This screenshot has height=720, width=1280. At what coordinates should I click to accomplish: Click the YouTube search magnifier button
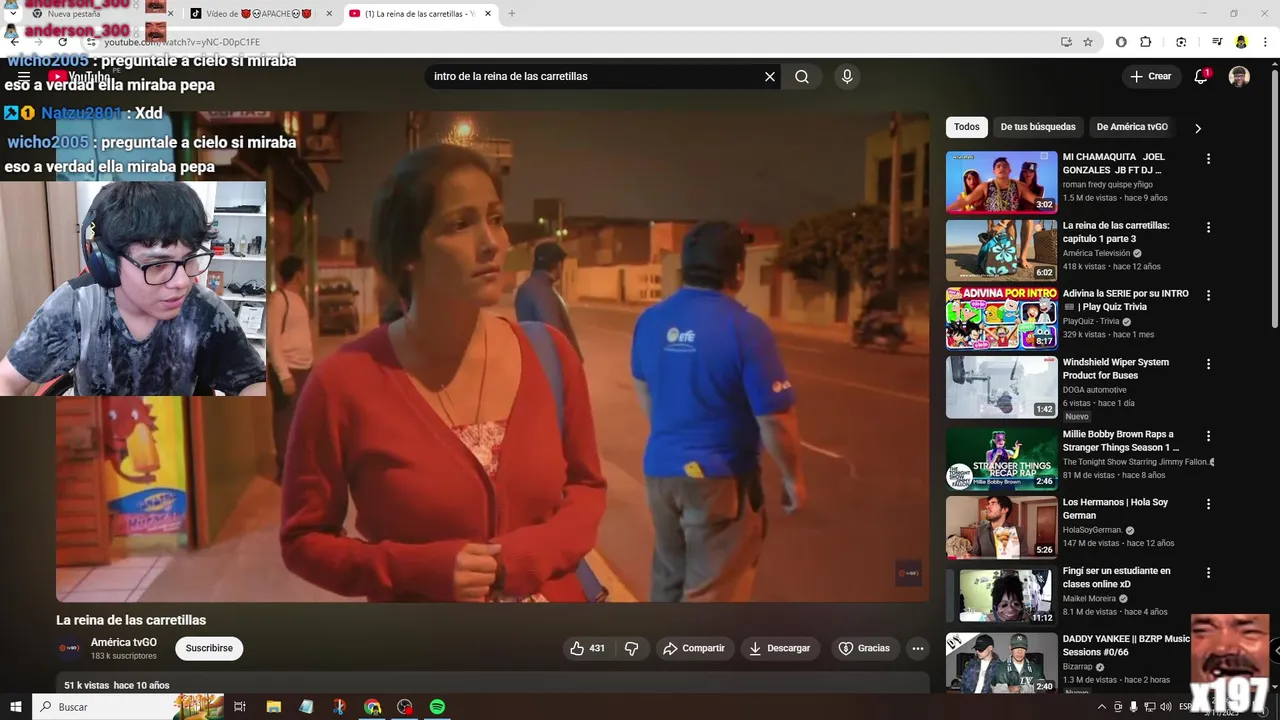(802, 77)
